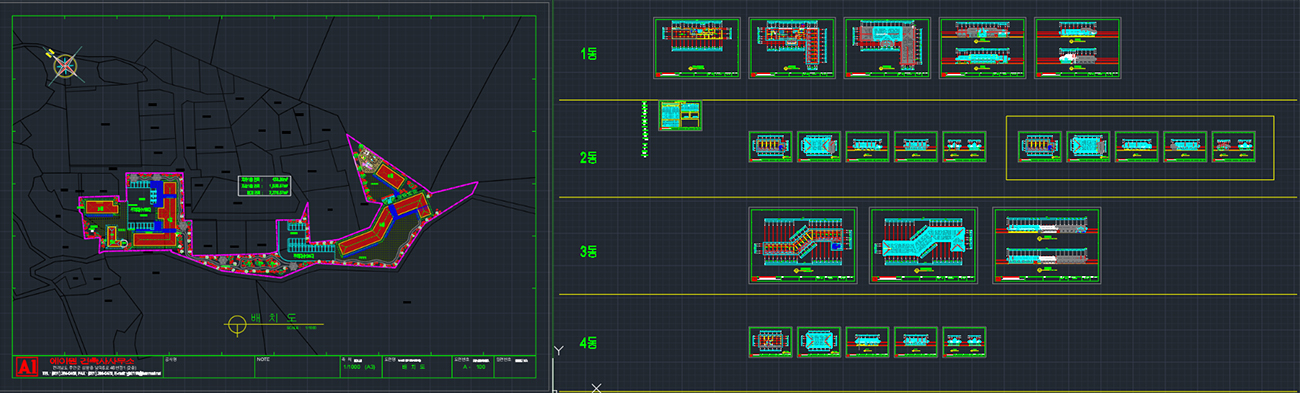Open the fifth 2동 sheet outside yellow frame

tap(964, 147)
